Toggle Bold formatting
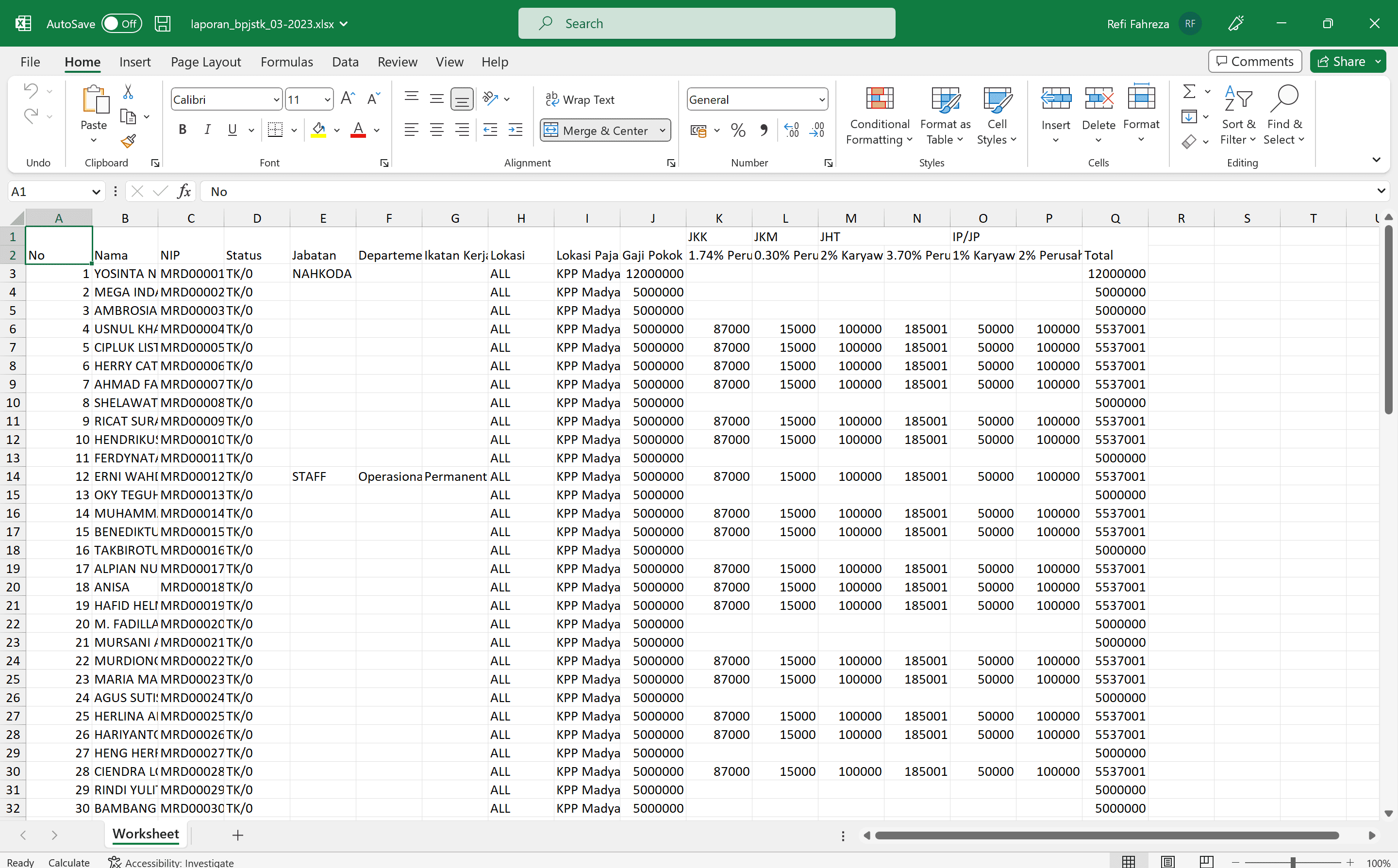The height and width of the screenshot is (868, 1398). click(183, 130)
